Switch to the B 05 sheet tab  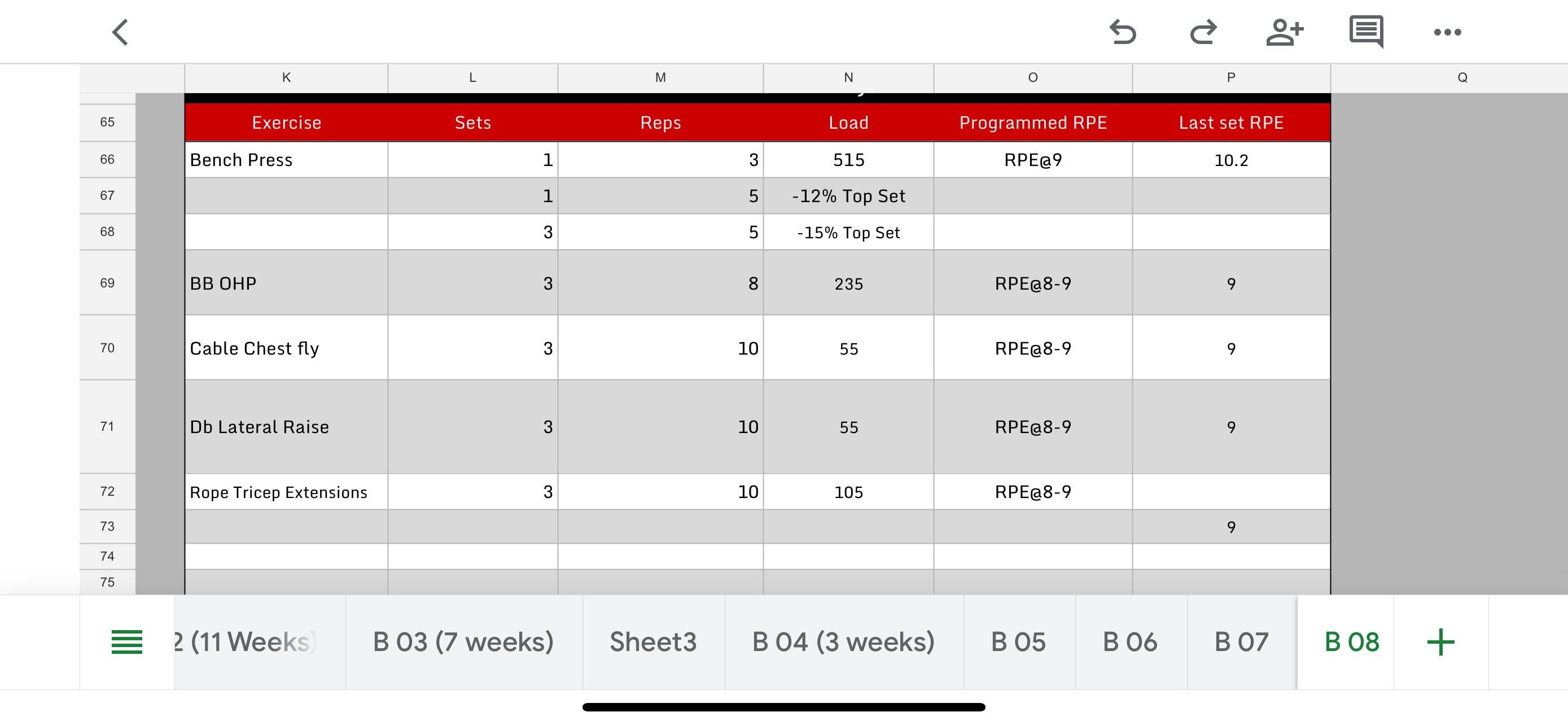[x=1018, y=641]
